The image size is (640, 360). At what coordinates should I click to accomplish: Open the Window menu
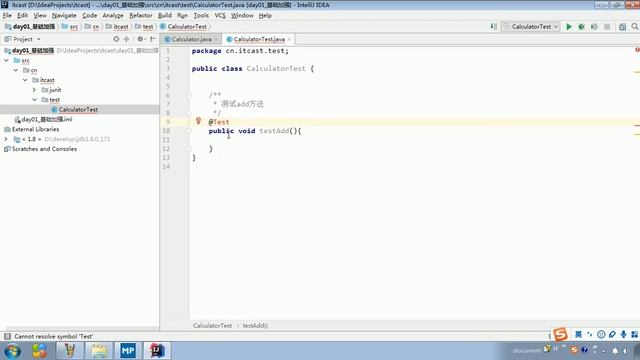click(242, 16)
